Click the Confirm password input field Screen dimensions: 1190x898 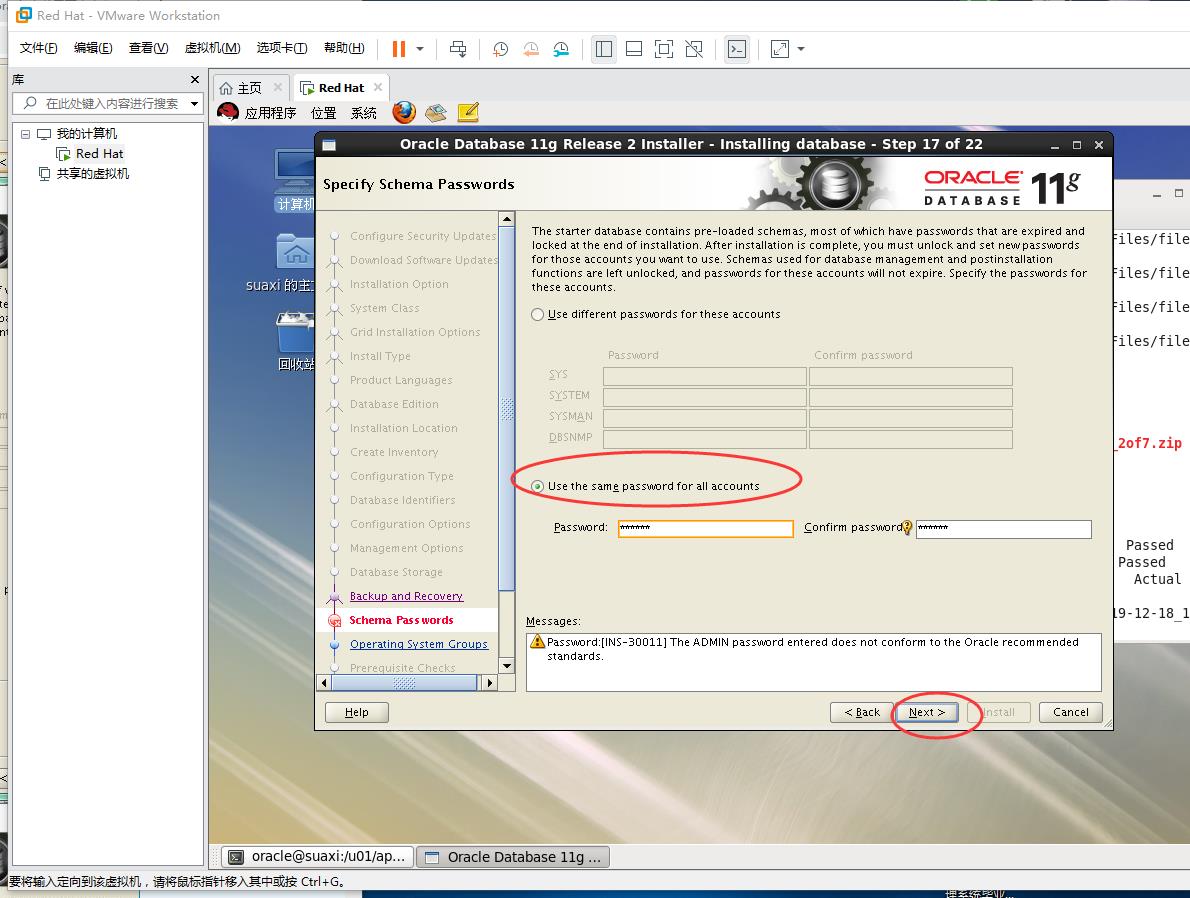tap(1003, 528)
